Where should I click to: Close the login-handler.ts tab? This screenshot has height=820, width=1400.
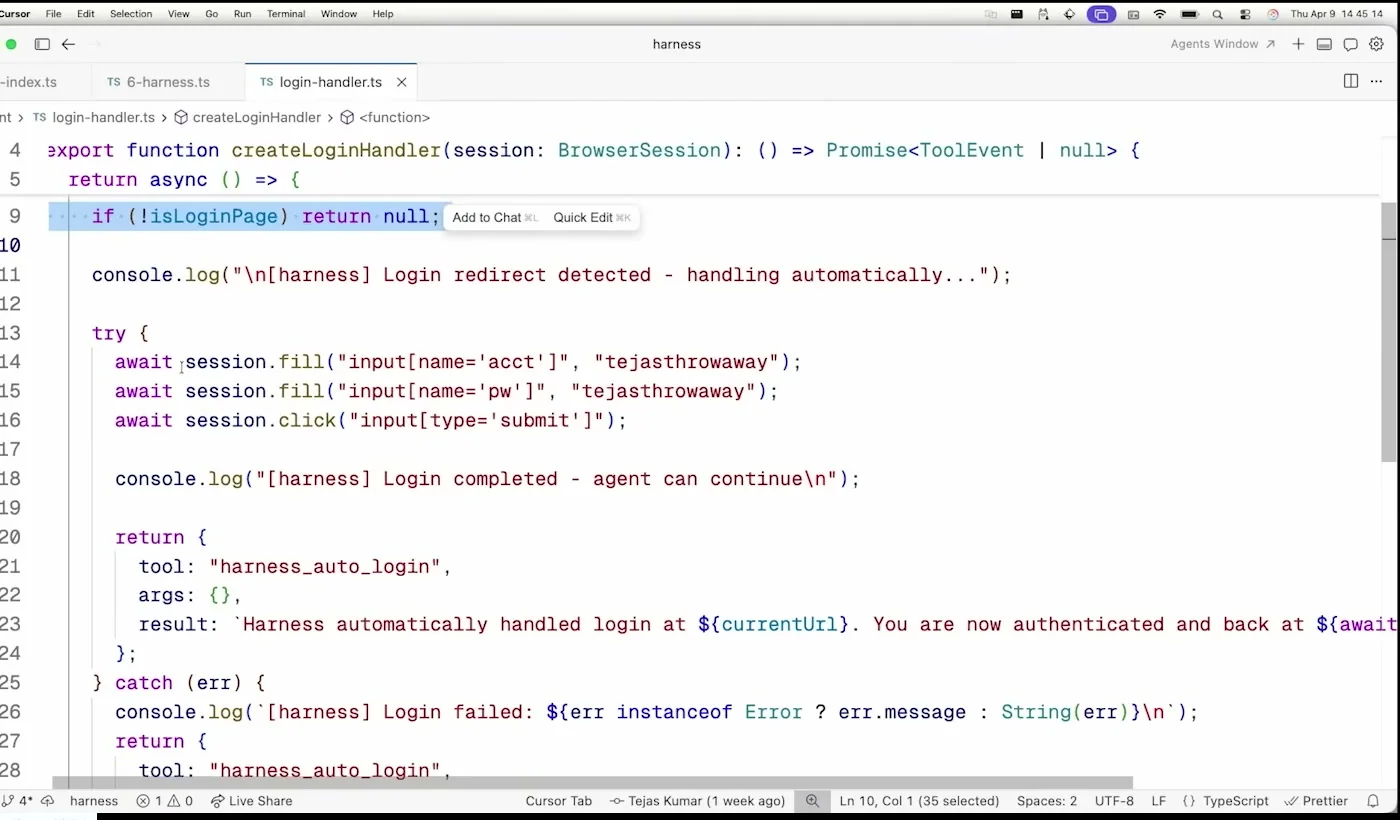tap(401, 82)
